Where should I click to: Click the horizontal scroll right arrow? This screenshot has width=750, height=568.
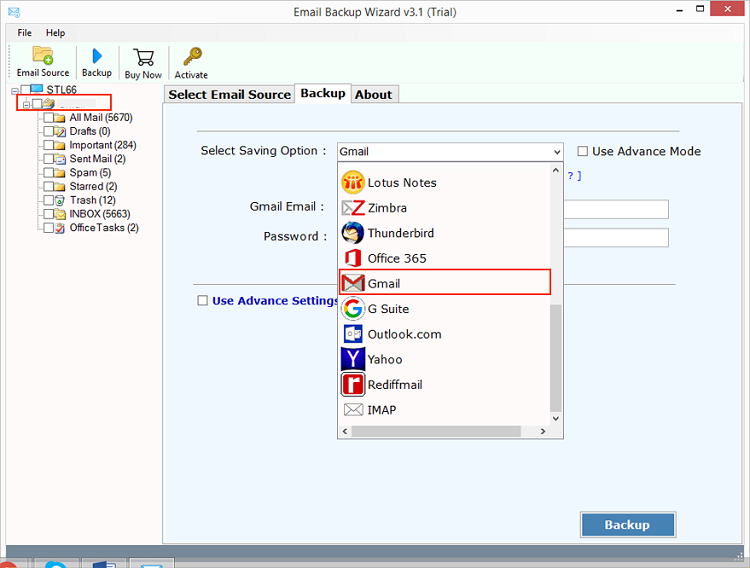pyautogui.click(x=543, y=431)
